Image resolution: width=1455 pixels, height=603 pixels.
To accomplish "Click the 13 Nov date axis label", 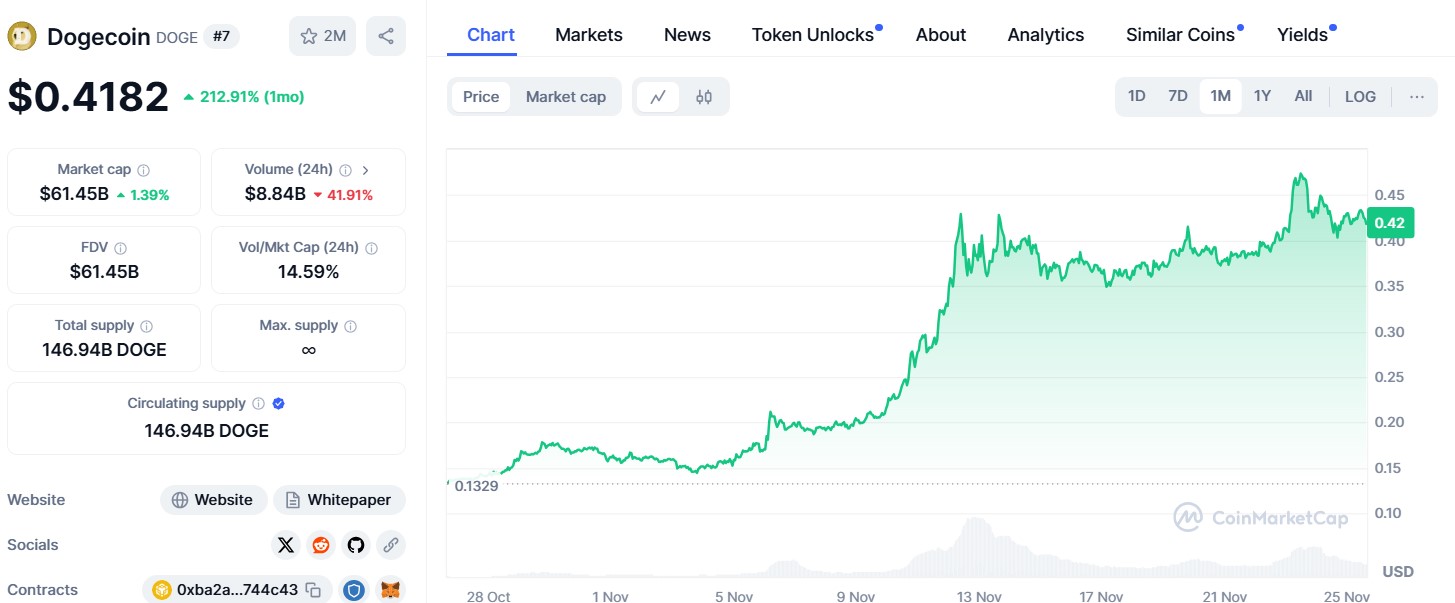I will click(978, 596).
